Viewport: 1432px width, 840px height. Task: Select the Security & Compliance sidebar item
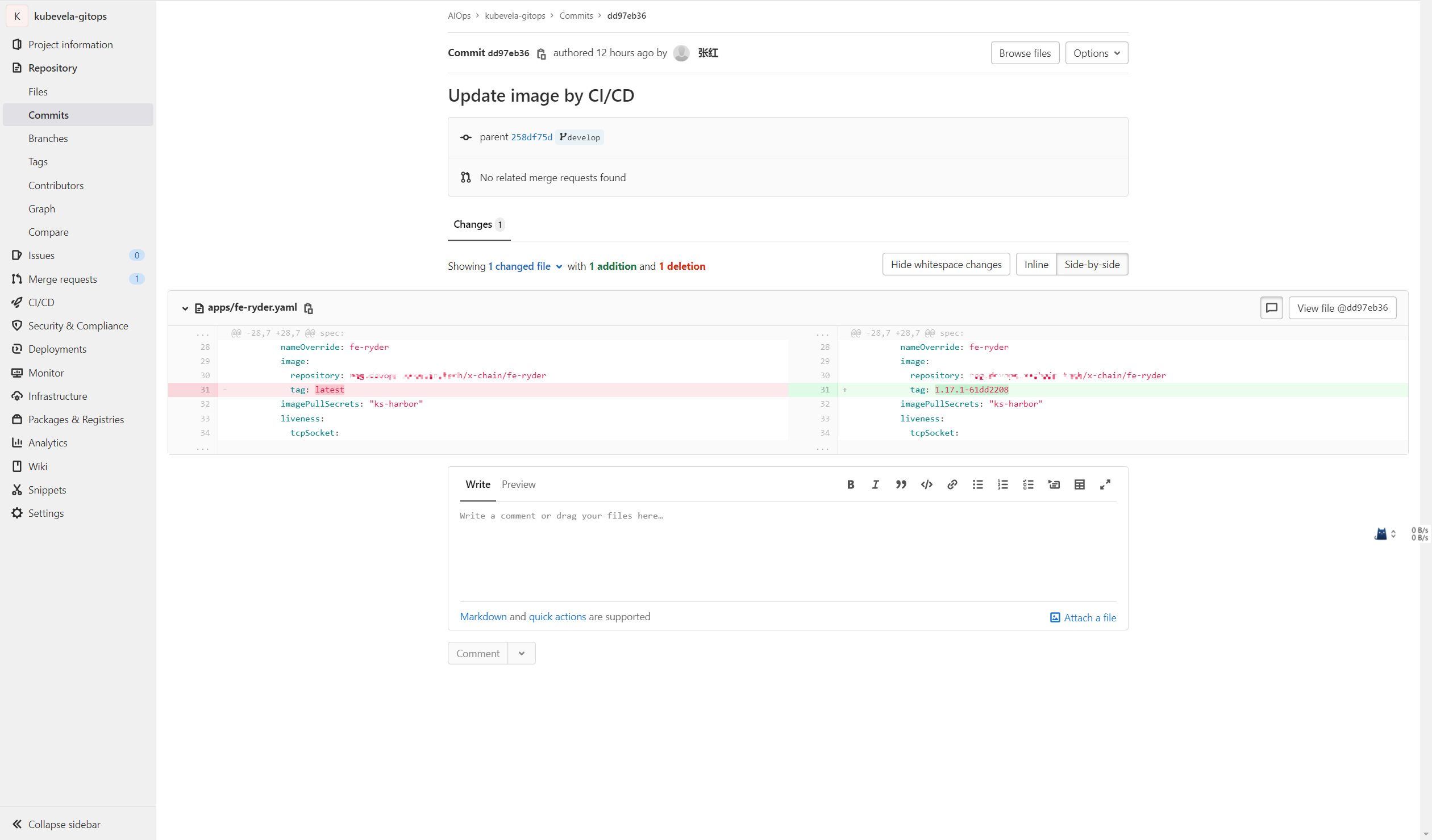pos(78,325)
